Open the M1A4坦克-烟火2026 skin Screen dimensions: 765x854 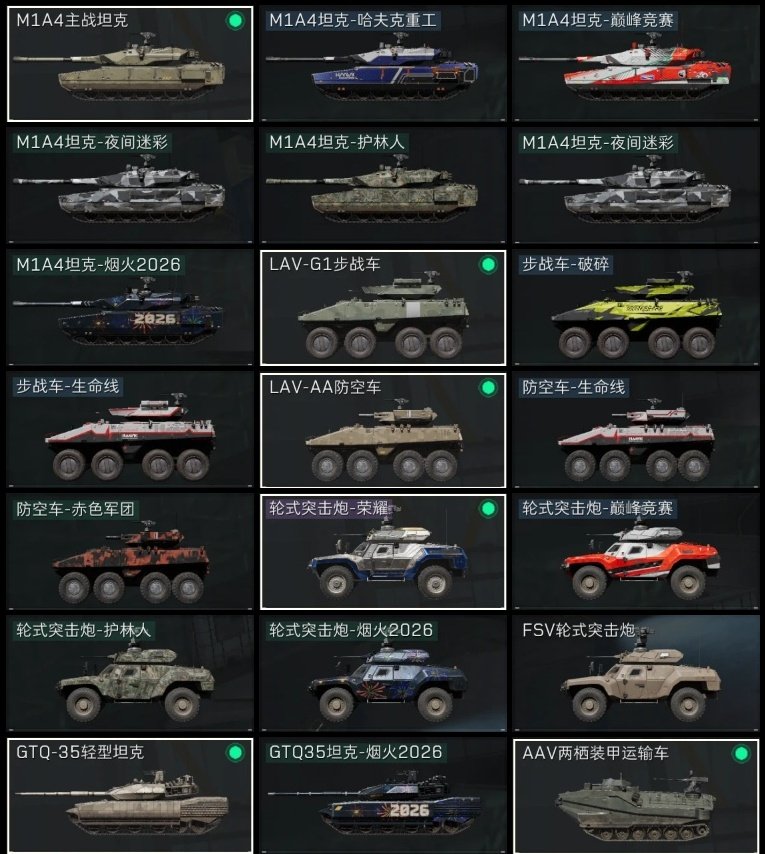pyautogui.click(x=130, y=308)
